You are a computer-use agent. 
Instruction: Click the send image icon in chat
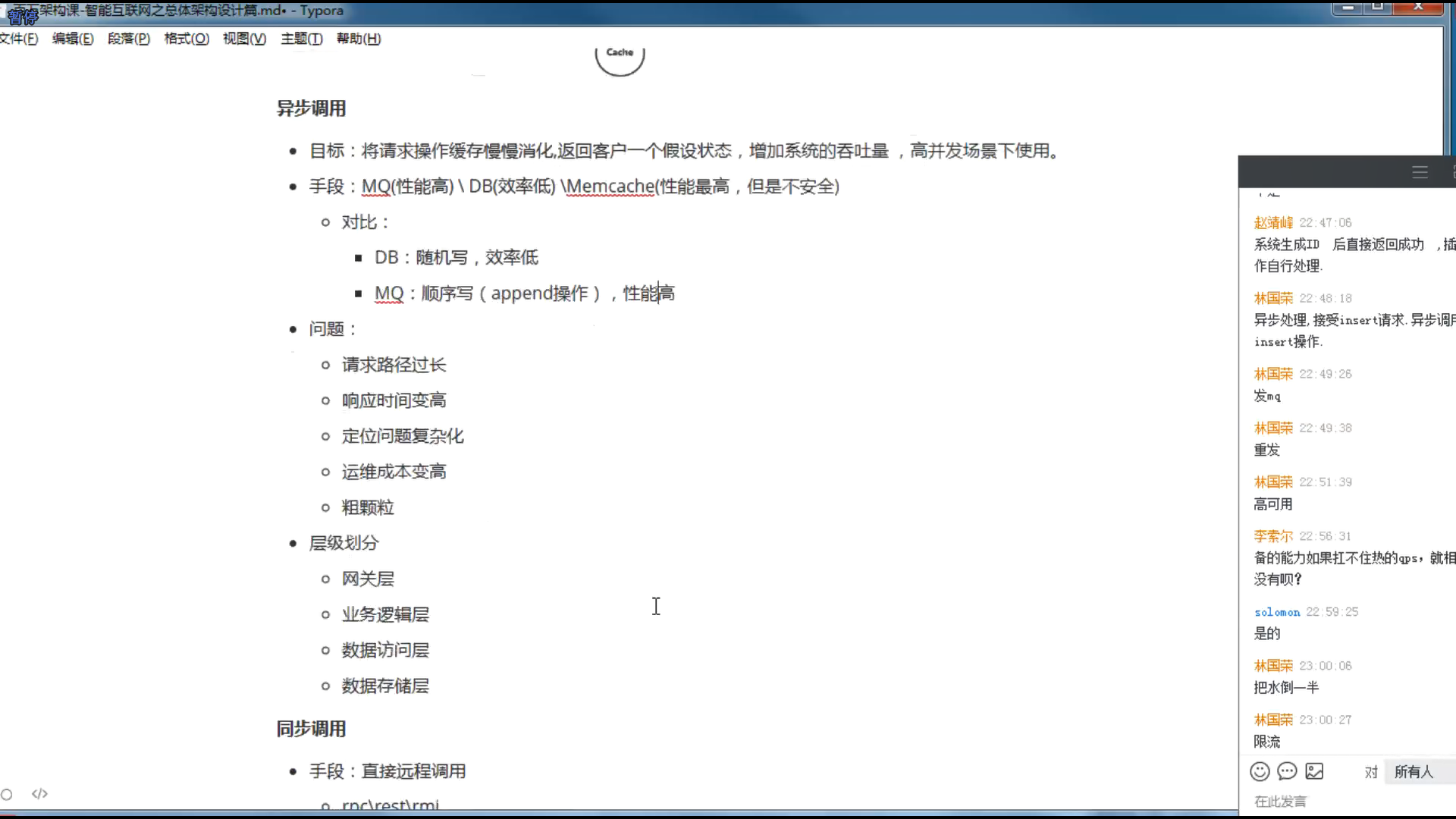coord(1314,771)
